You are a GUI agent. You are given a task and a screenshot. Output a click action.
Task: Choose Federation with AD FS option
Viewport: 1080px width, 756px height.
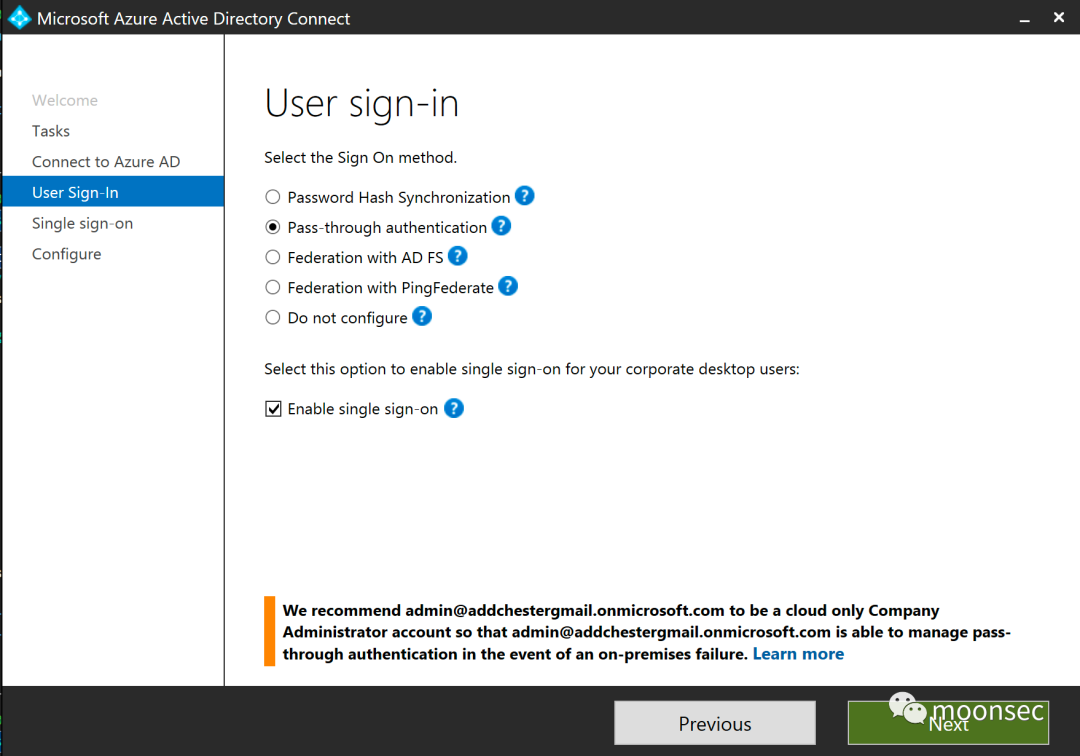coord(273,258)
